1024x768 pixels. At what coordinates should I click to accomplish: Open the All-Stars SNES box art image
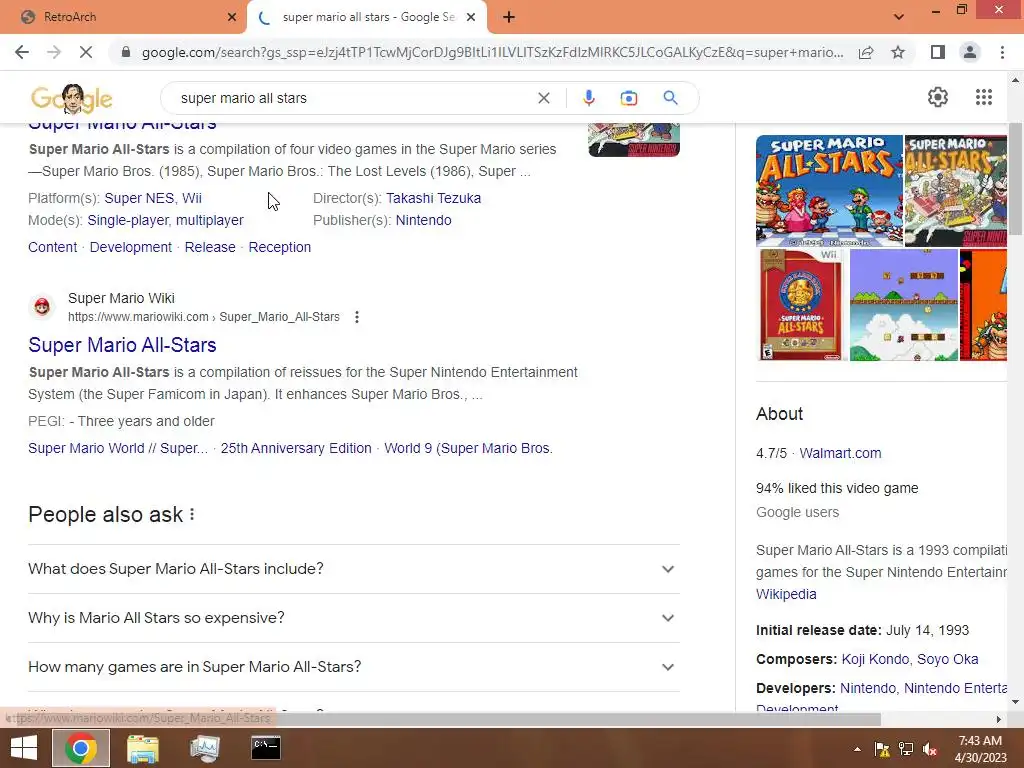tap(955, 190)
